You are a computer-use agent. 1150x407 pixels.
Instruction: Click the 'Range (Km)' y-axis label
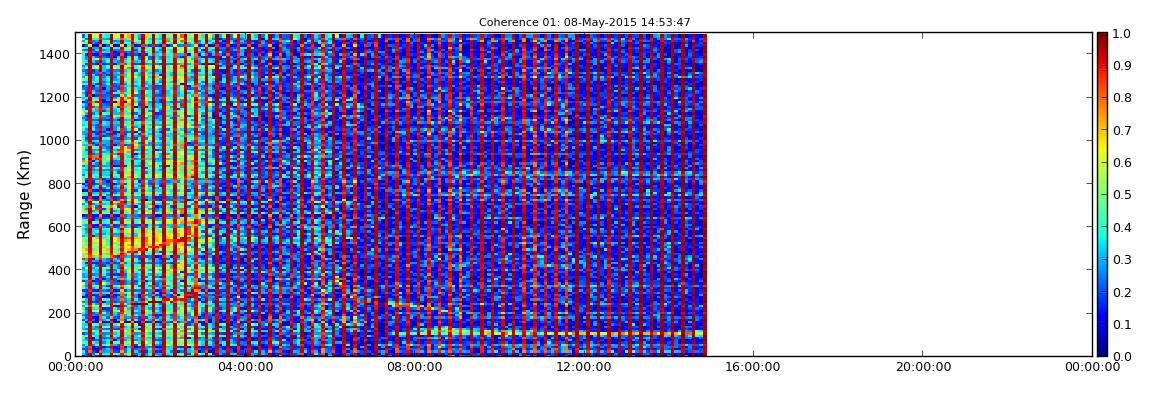point(23,194)
